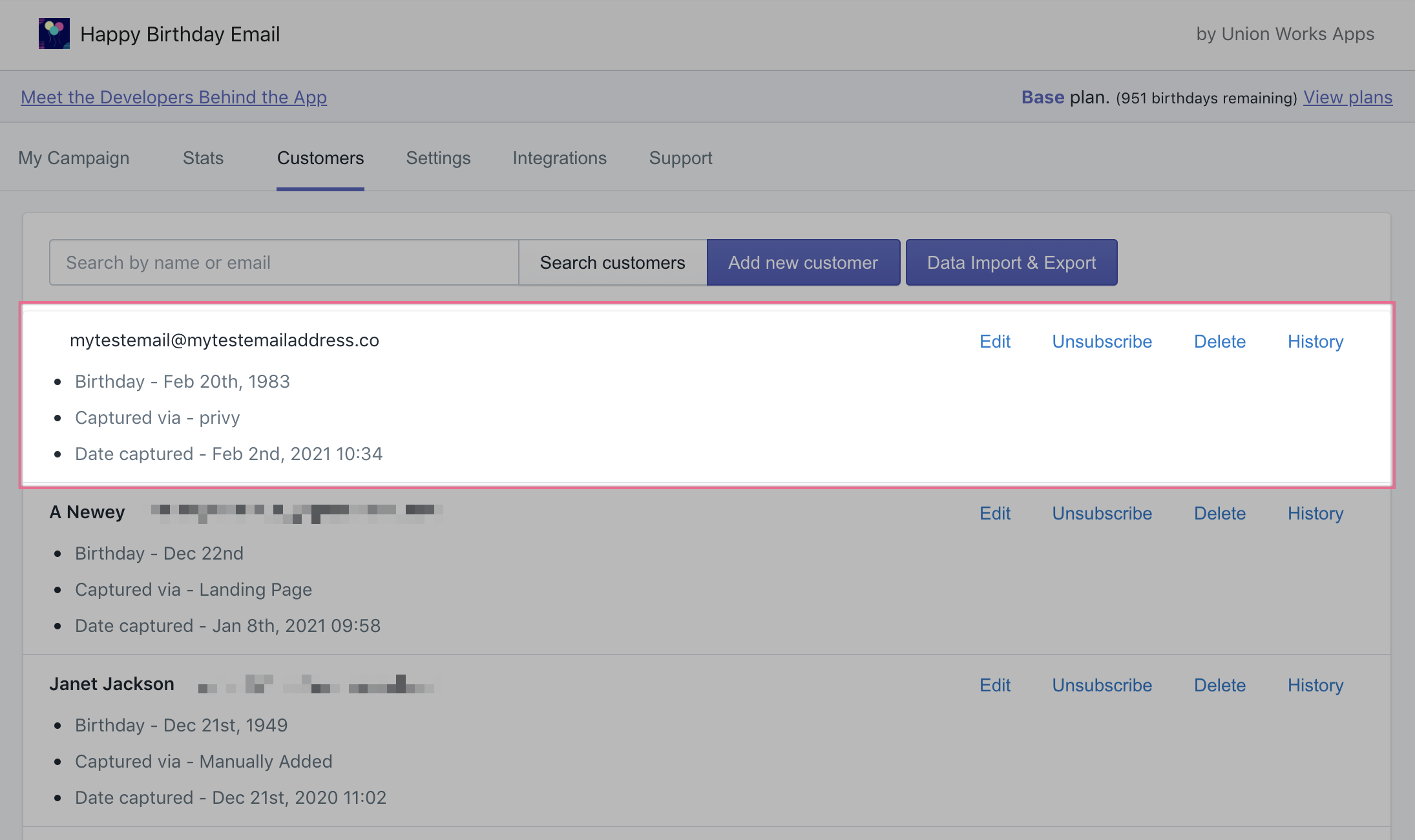
Task: Click the Happy Birthday Email balloon logo
Action: coord(54,34)
